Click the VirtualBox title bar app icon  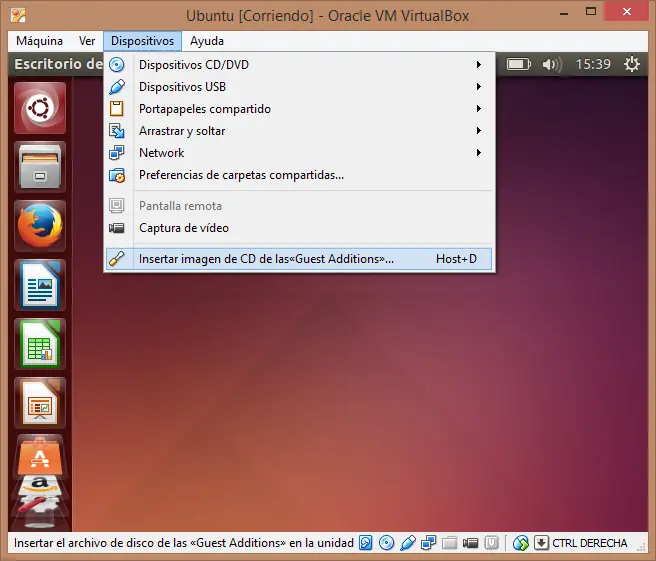coord(18,15)
